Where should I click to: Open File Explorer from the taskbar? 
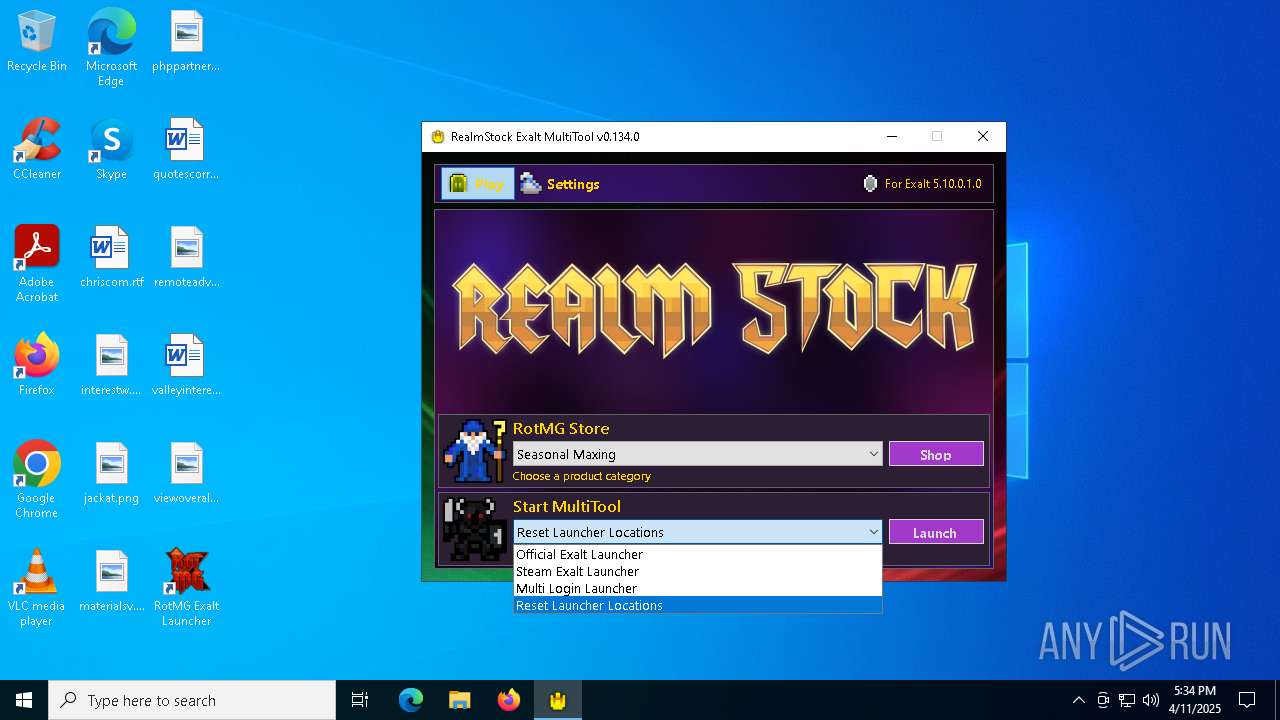460,700
